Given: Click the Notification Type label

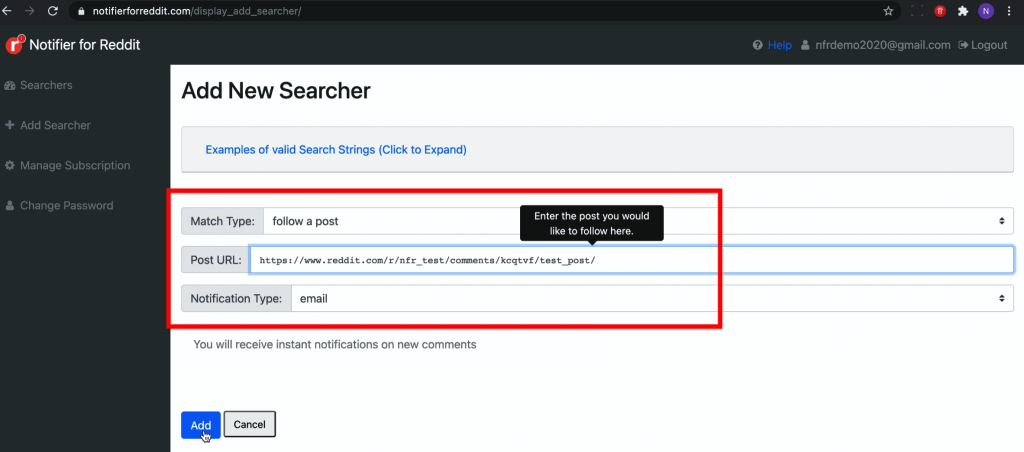Looking at the screenshot, I should pos(236,299).
